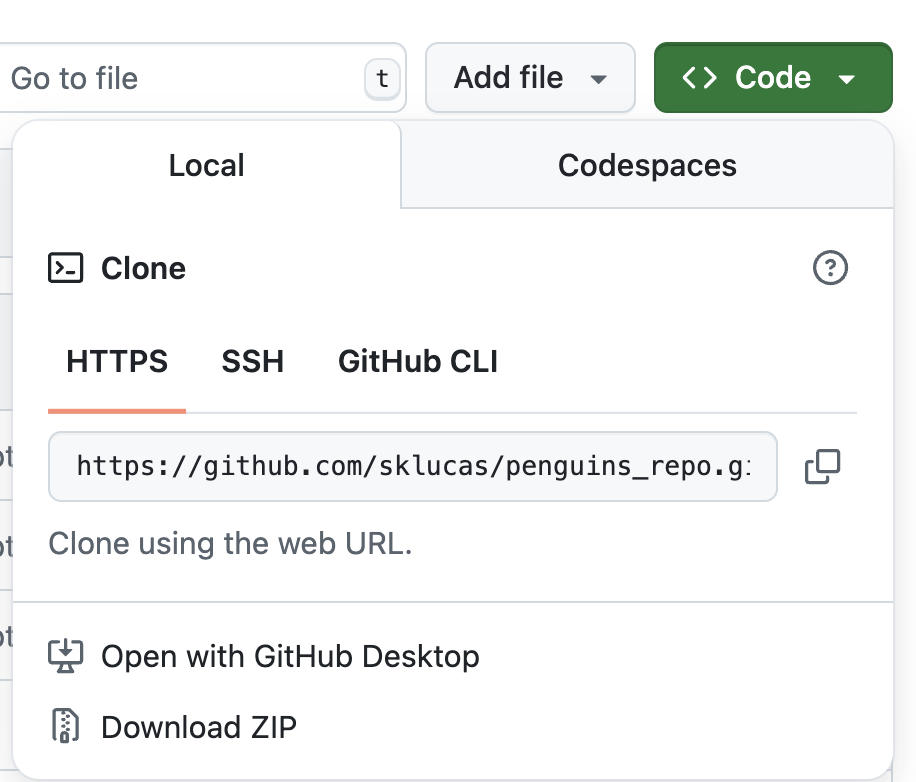Expand the Add file dropdown
916x782 pixels.
coord(530,77)
